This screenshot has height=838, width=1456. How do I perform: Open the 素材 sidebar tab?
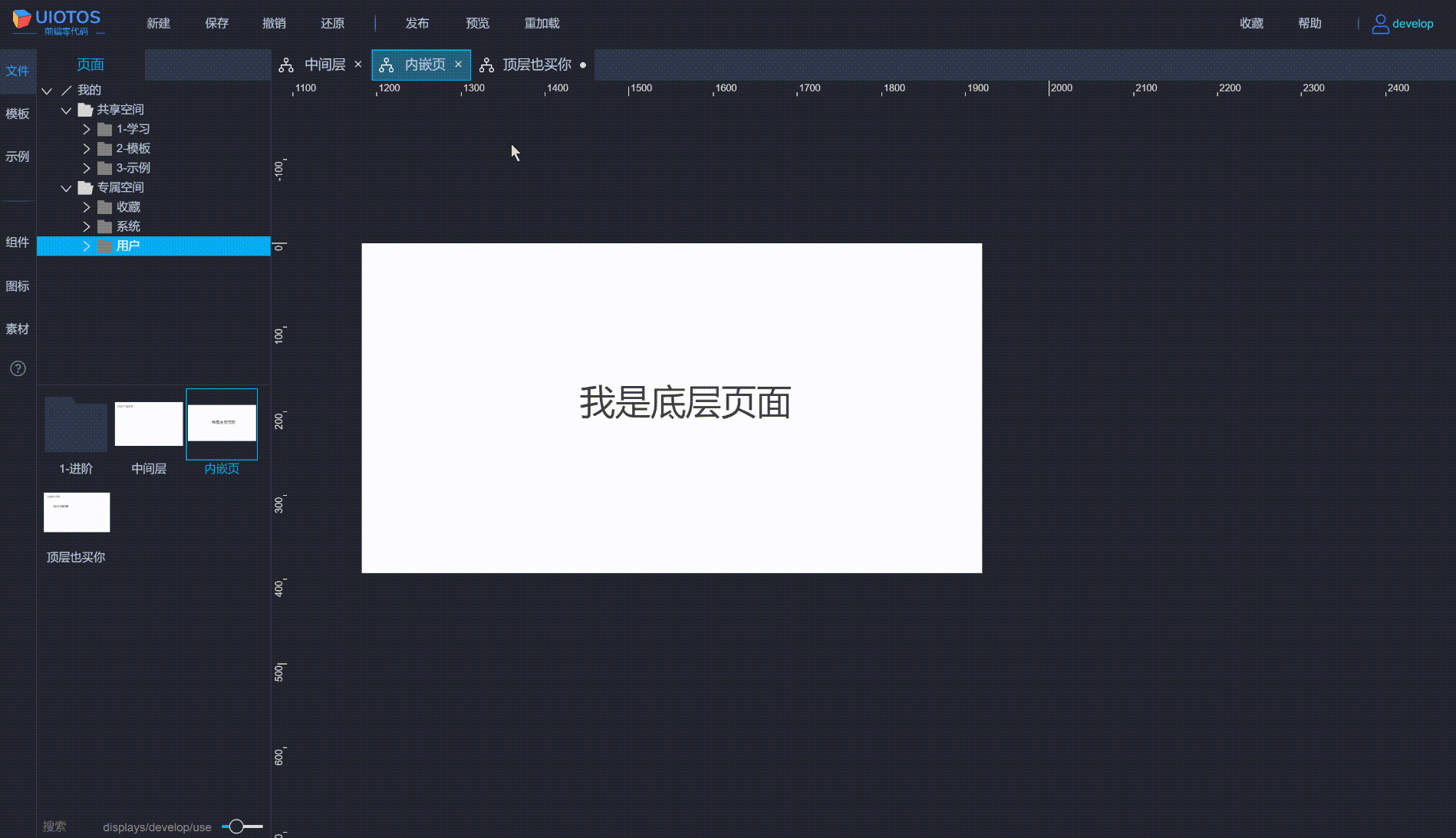coord(18,329)
